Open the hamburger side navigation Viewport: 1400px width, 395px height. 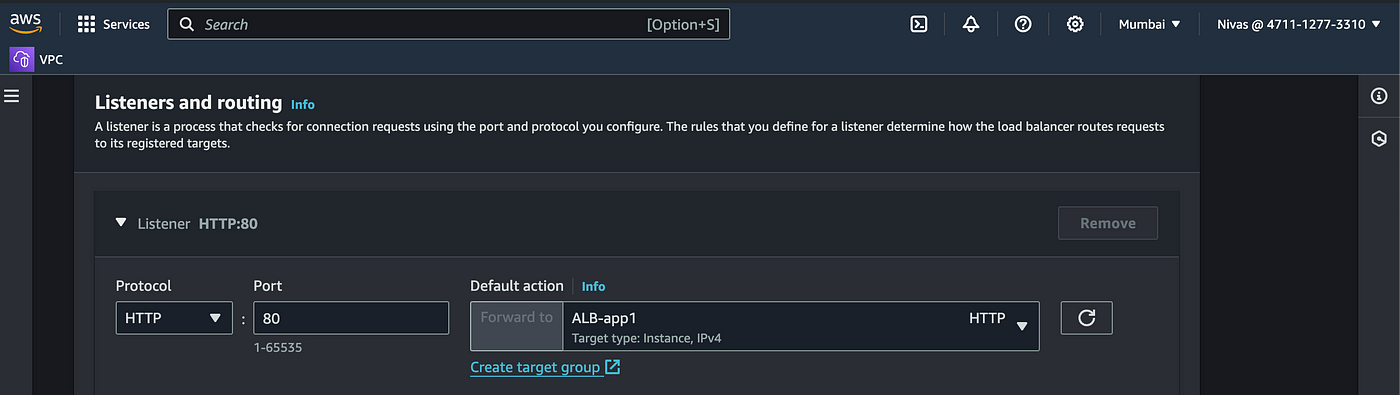[12, 96]
